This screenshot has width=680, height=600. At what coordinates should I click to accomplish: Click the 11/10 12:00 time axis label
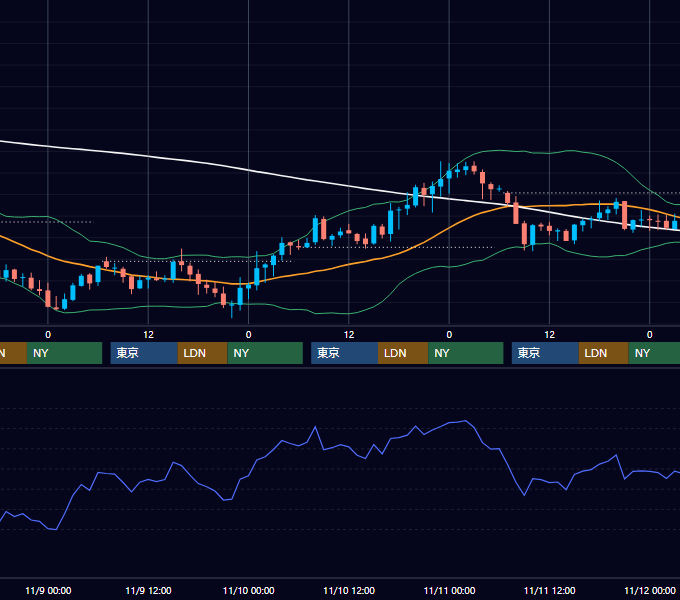pyautogui.click(x=349, y=590)
